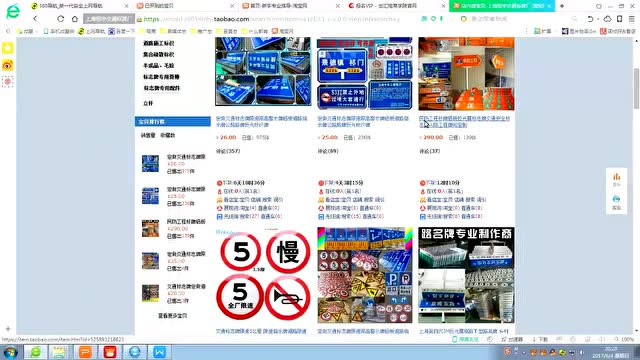Open assorted warning signs collage product image
Image resolution: width=640 pixels, height=360 pixels.
[364, 275]
